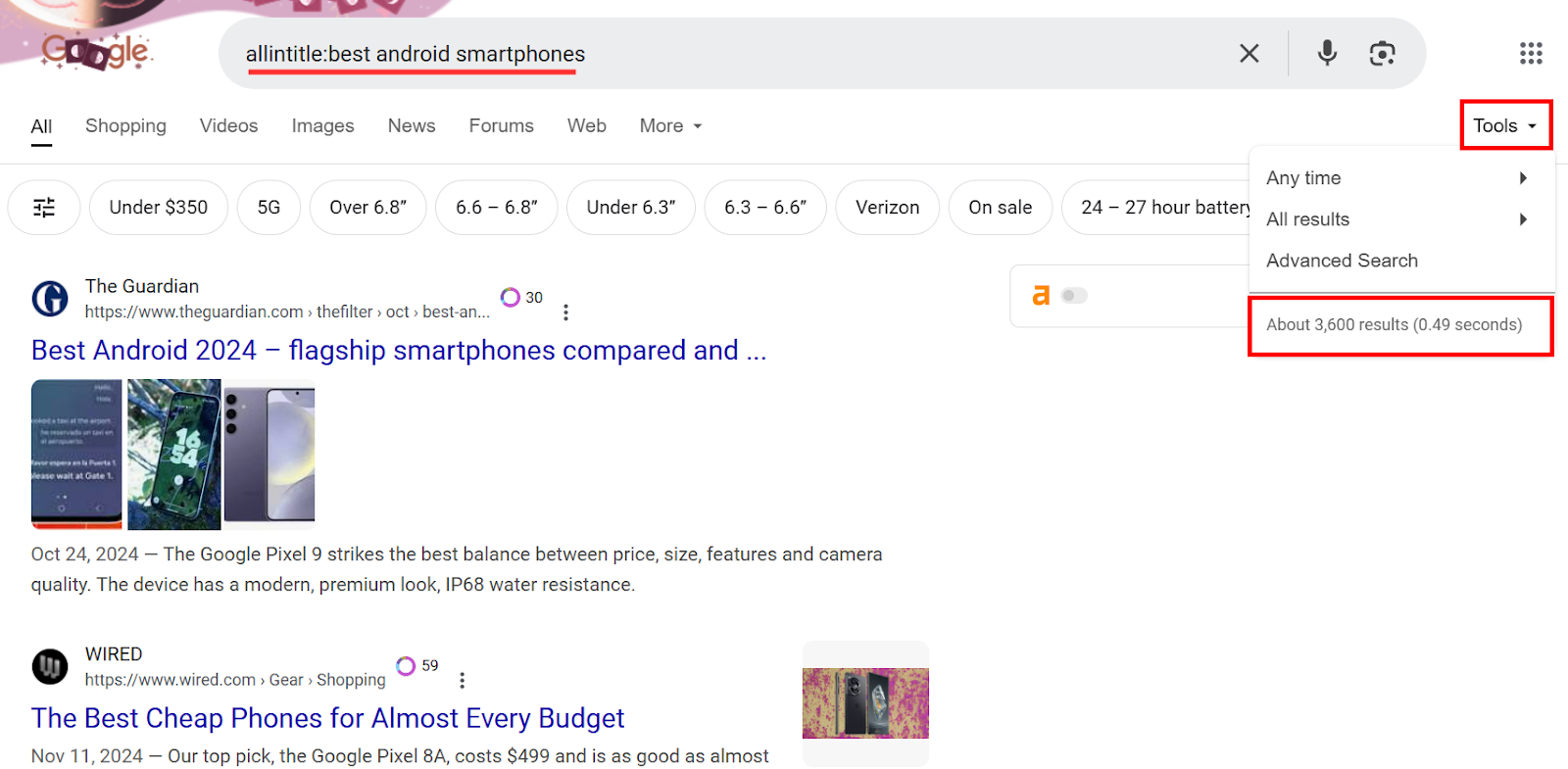Image resolution: width=1568 pixels, height=769 pixels.
Task: Open the three-dot menu for Guardian result
Action: point(565,312)
